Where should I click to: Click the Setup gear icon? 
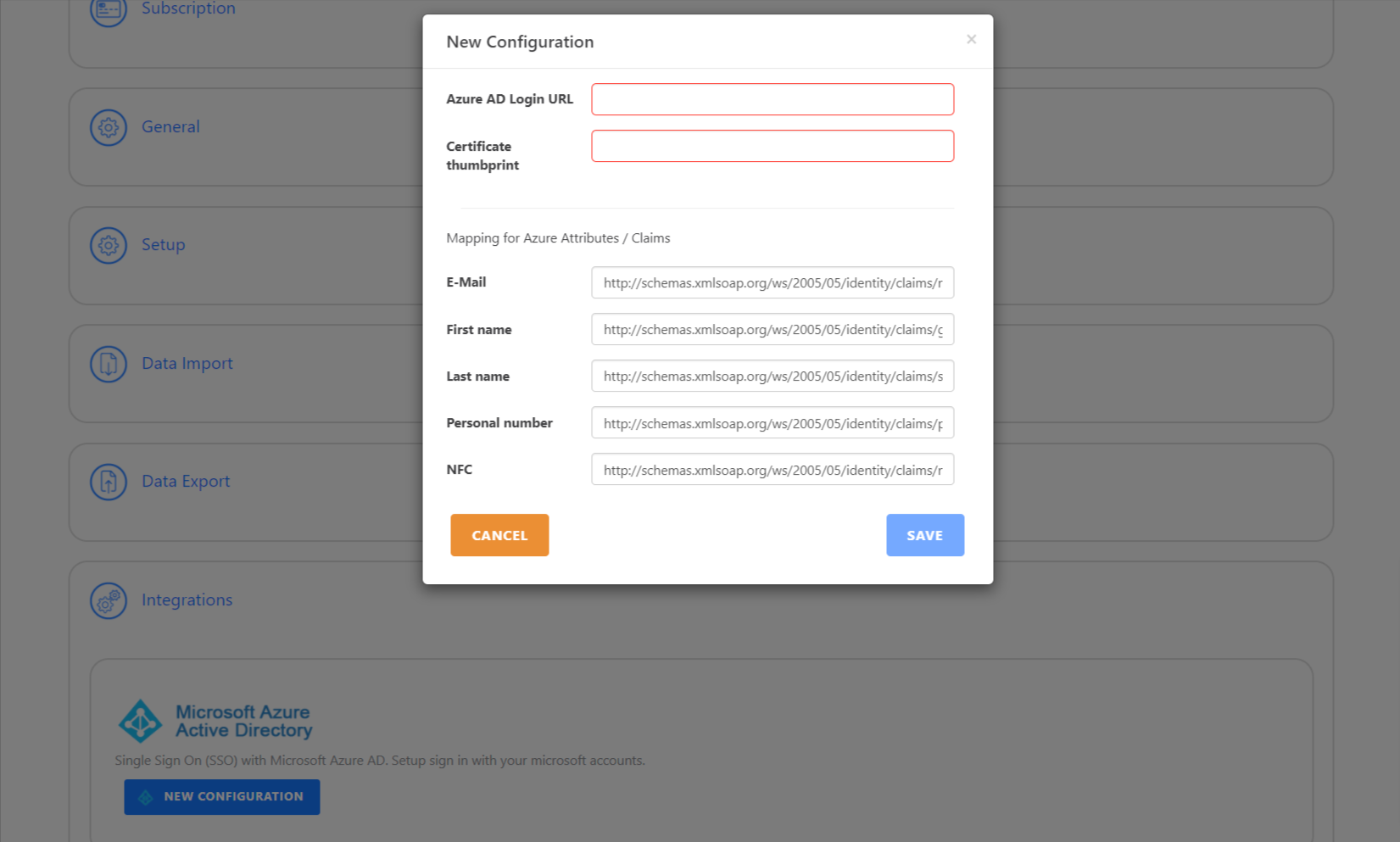click(x=109, y=245)
